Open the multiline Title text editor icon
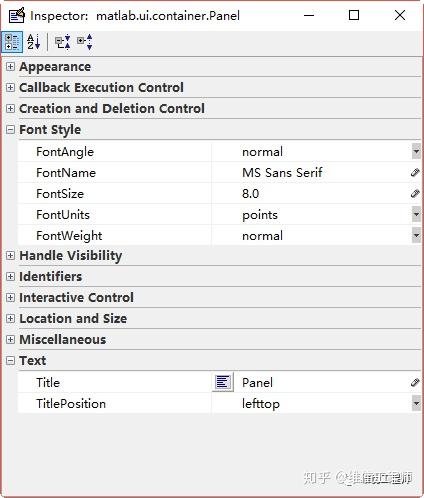 tap(223, 382)
